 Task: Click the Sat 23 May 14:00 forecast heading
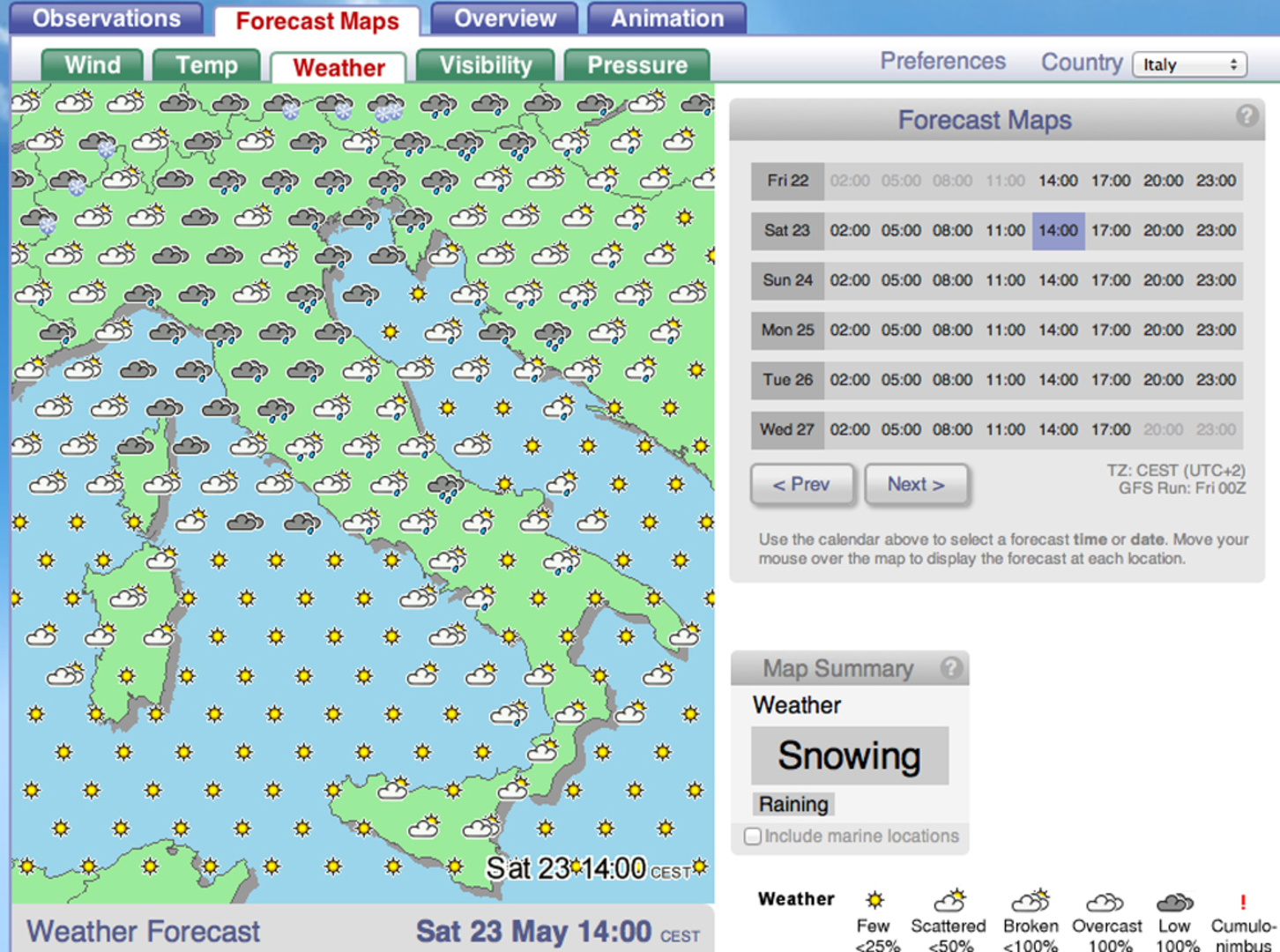point(557,932)
